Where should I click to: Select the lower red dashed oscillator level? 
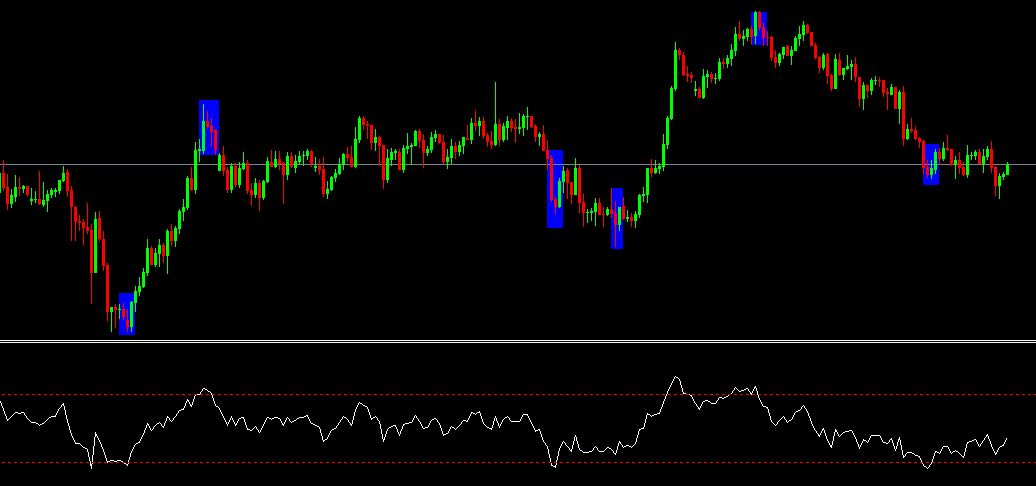coord(518,462)
